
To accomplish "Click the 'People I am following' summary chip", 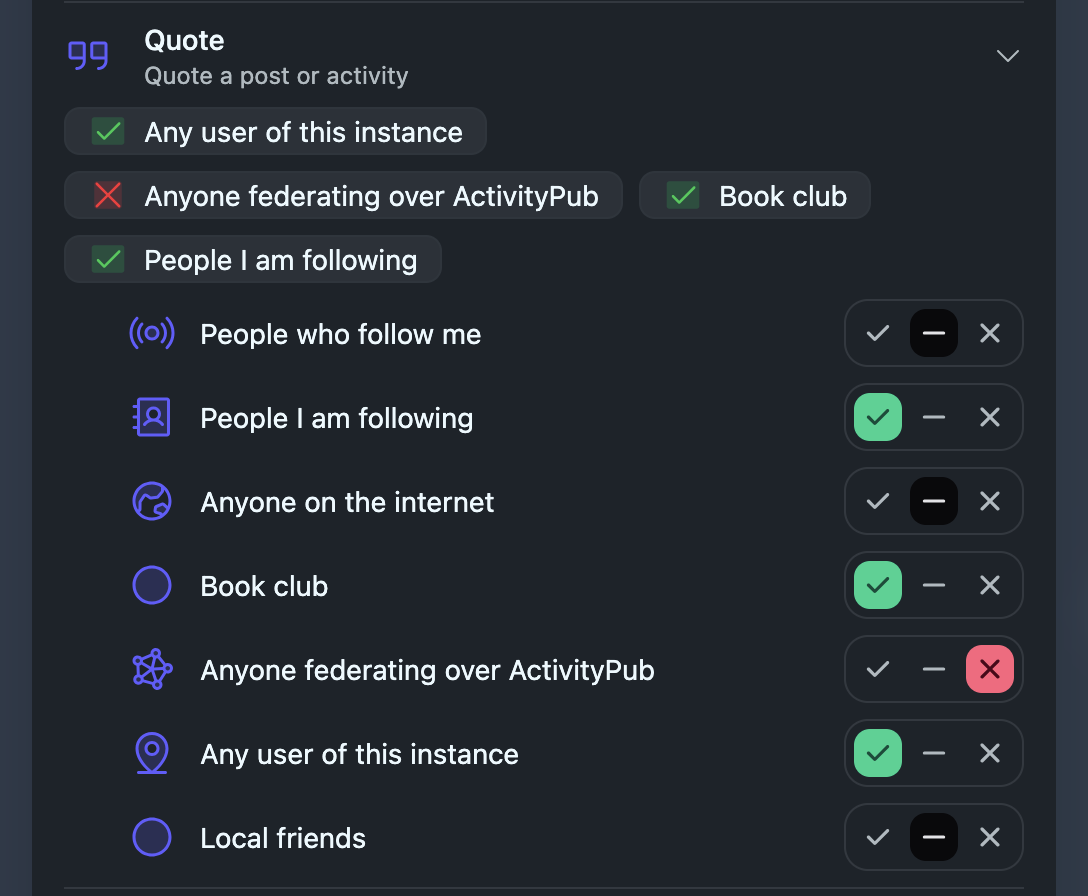I will tap(253, 260).
